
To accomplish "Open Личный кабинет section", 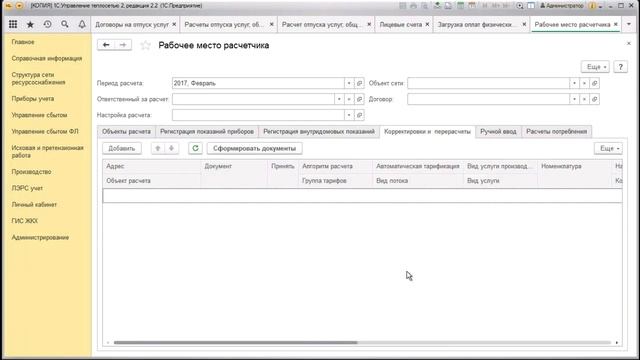I will click(34, 204).
